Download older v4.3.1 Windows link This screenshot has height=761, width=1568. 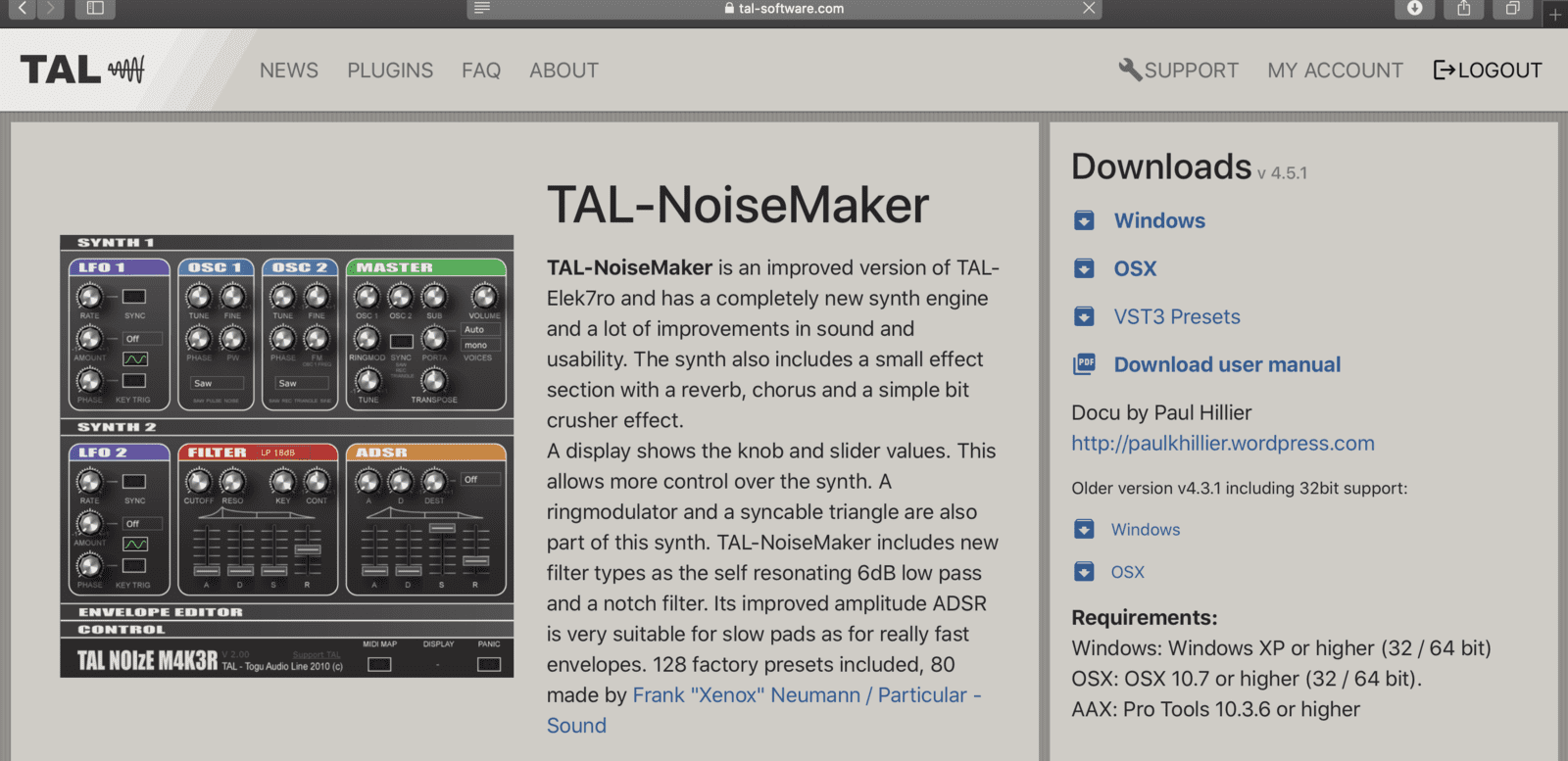(1146, 529)
